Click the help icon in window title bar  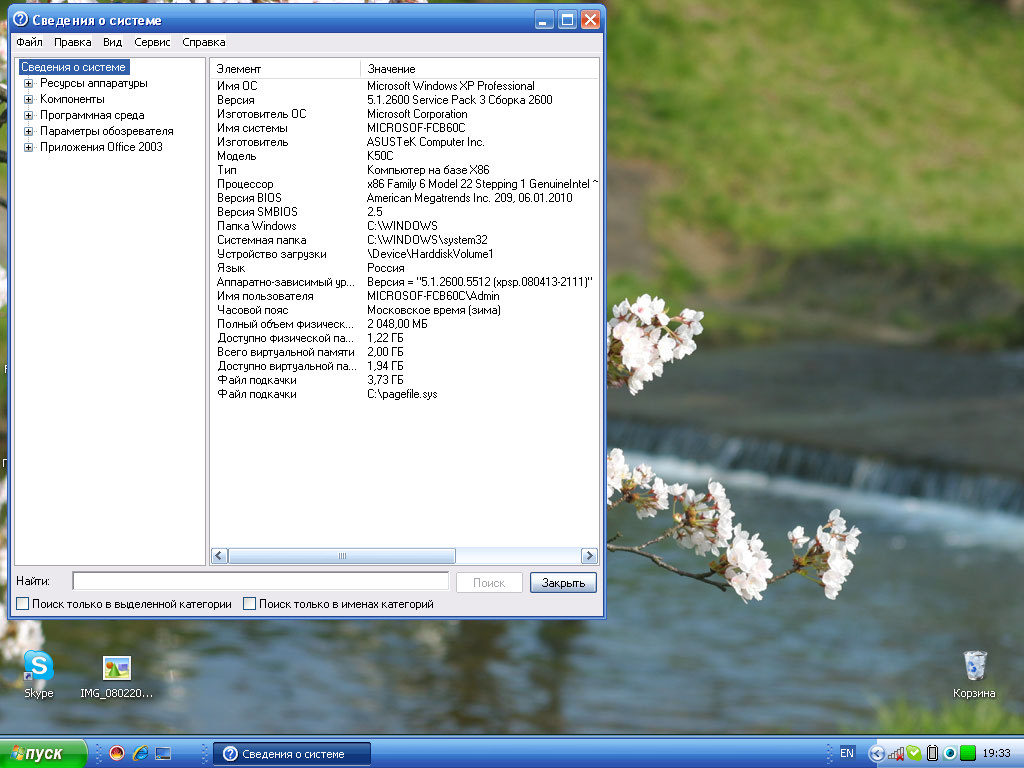pyautogui.click(x=20, y=20)
